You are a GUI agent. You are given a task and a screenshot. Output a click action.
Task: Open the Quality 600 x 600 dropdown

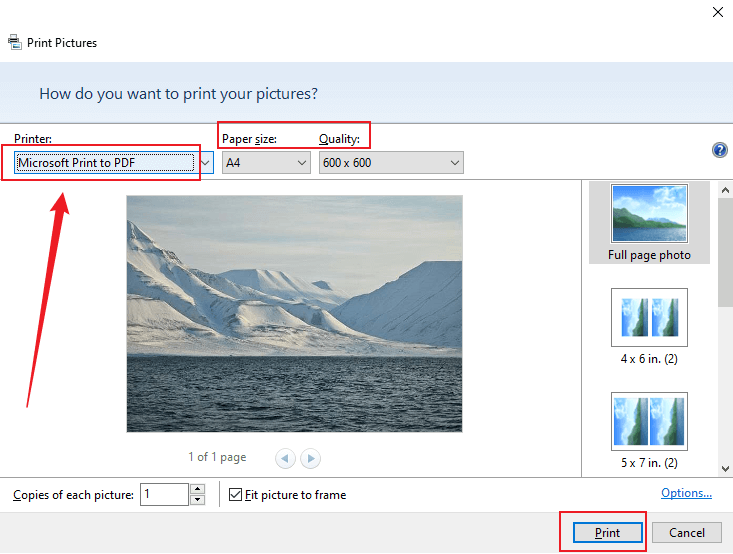click(x=391, y=163)
